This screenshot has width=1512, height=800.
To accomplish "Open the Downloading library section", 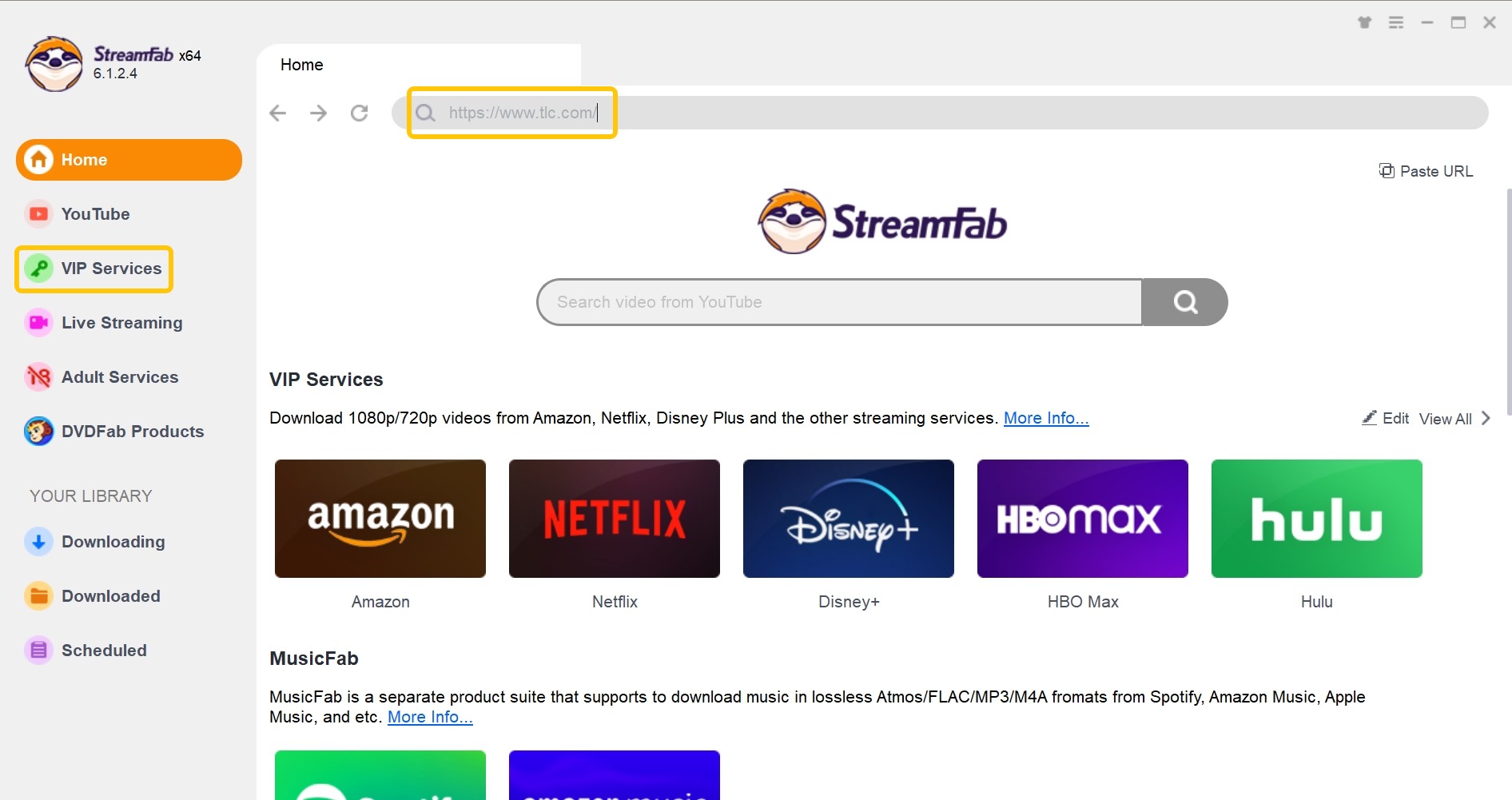I will (113, 541).
